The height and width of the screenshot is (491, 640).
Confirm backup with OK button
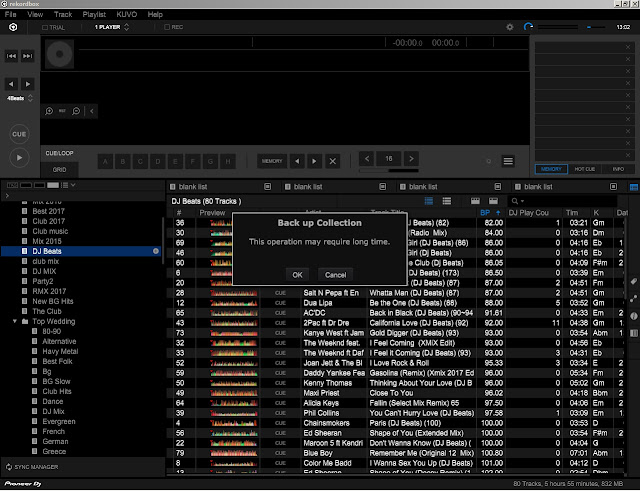(x=297, y=275)
